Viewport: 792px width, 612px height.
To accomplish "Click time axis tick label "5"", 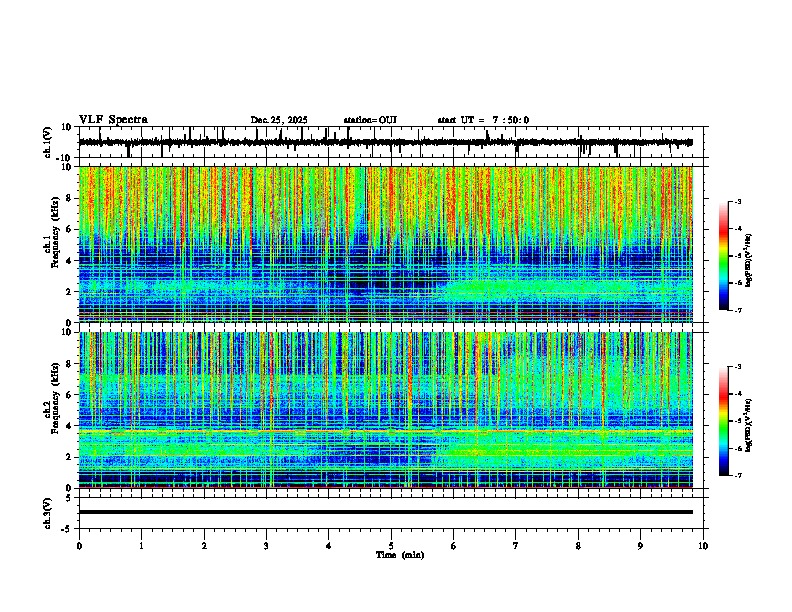I will (x=391, y=546).
